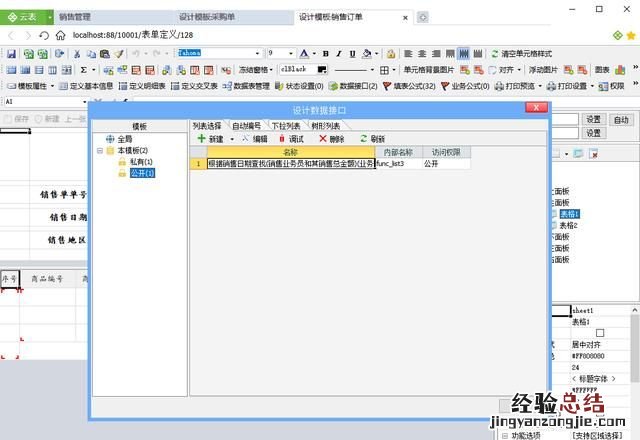Toggle the checkbox in property grid
The height and width of the screenshot is (440, 640).
click(x=600, y=333)
